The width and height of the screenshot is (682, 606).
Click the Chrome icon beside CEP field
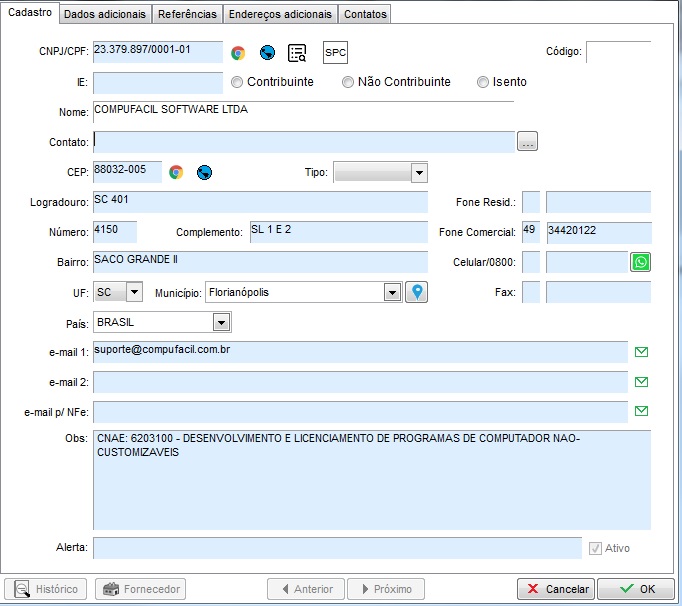[176, 172]
